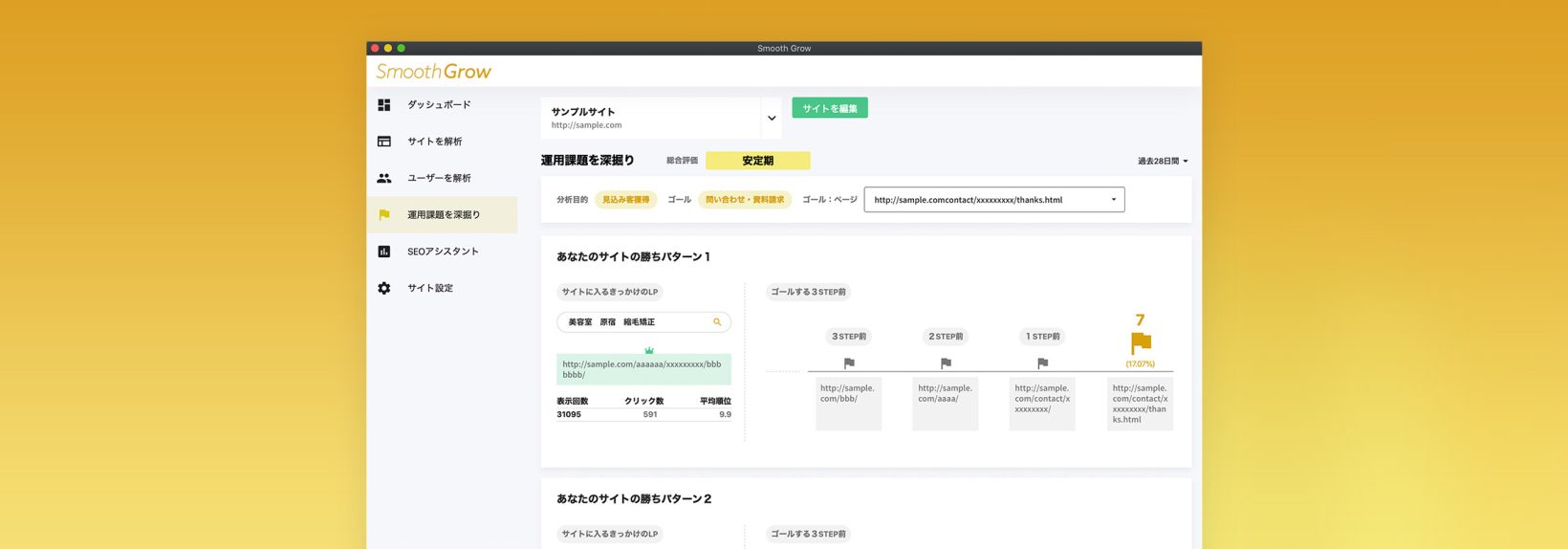
Task: Open the SEOアシスタント chart icon
Action: [x=383, y=252]
